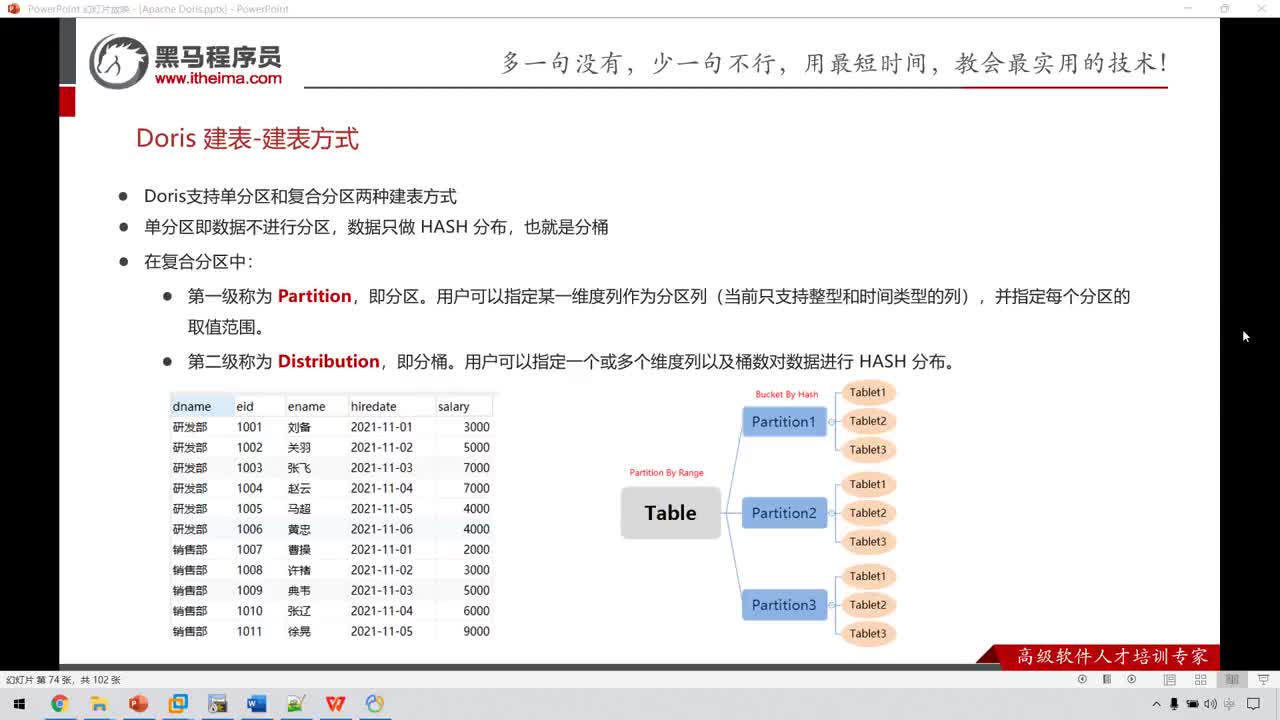Select Reading view in status bar
1280x720 pixels.
coord(1232,679)
